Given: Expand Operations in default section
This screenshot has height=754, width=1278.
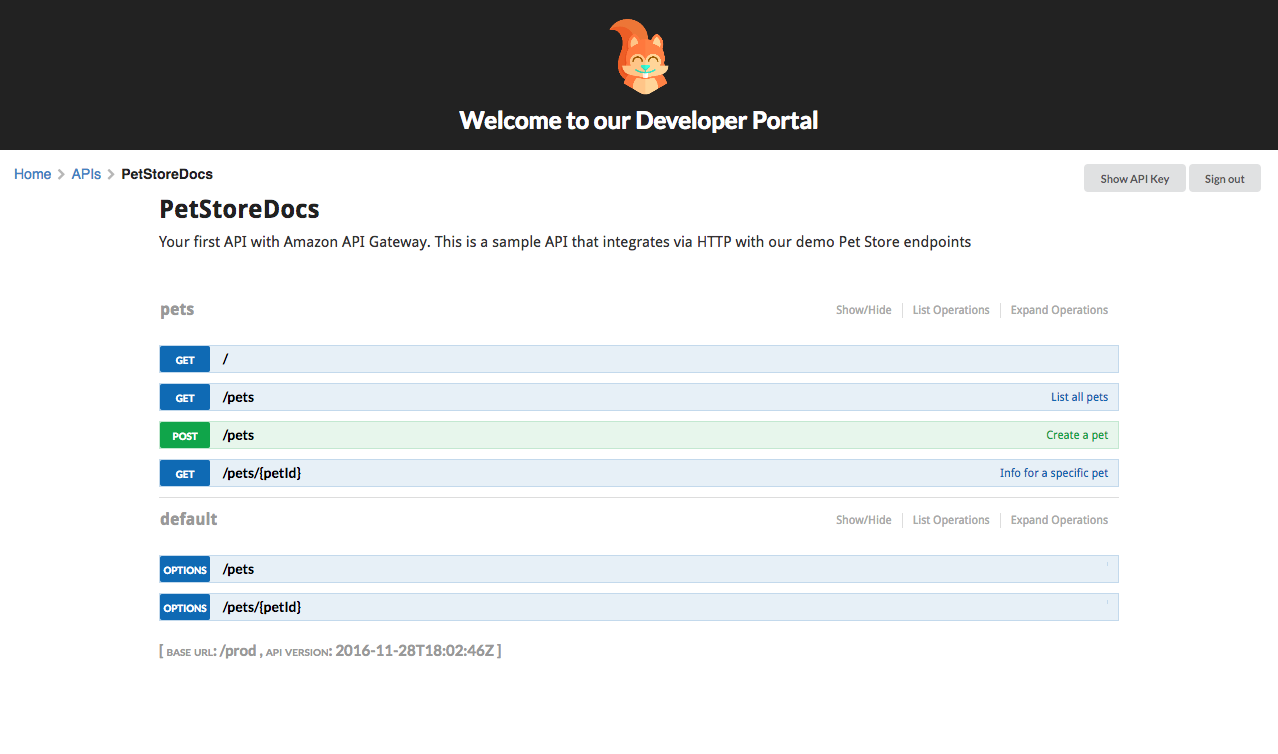Looking at the screenshot, I should [1059, 520].
